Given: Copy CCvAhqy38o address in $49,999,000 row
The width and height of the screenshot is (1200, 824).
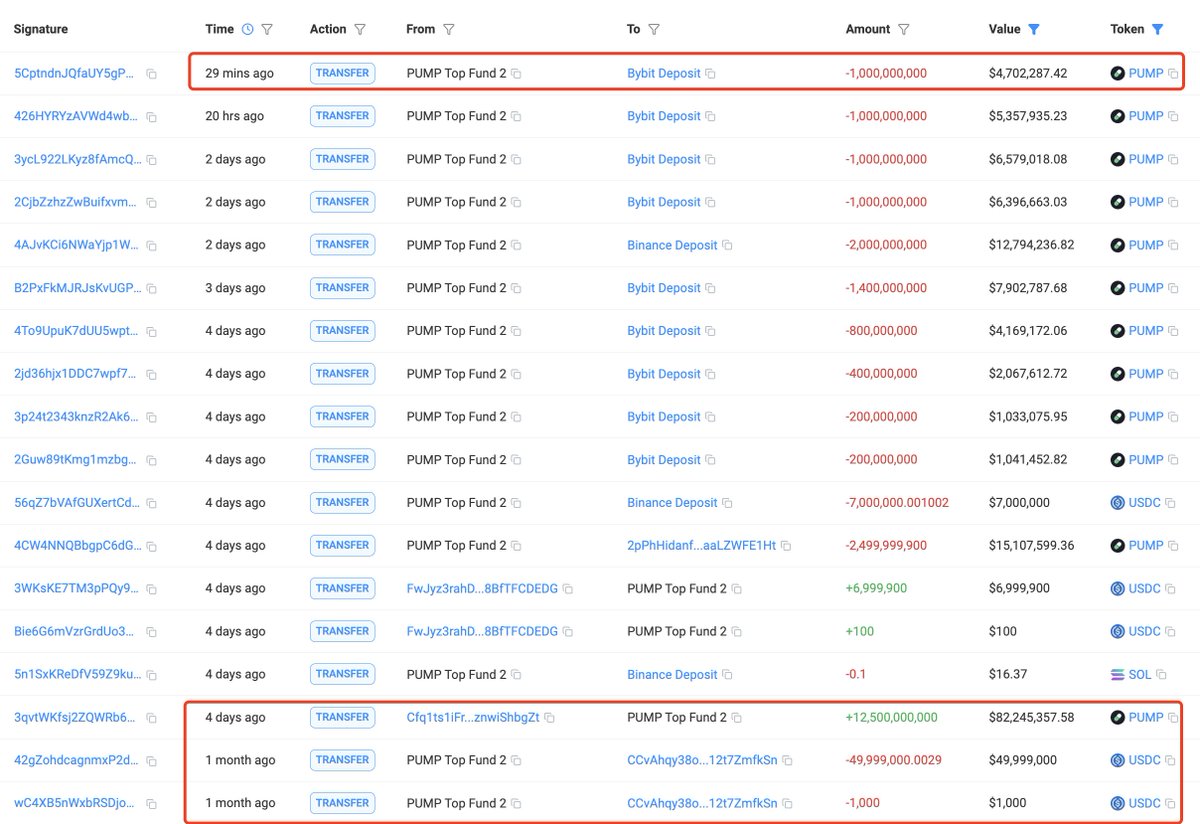Looking at the screenshot, I should click(787, 761).
